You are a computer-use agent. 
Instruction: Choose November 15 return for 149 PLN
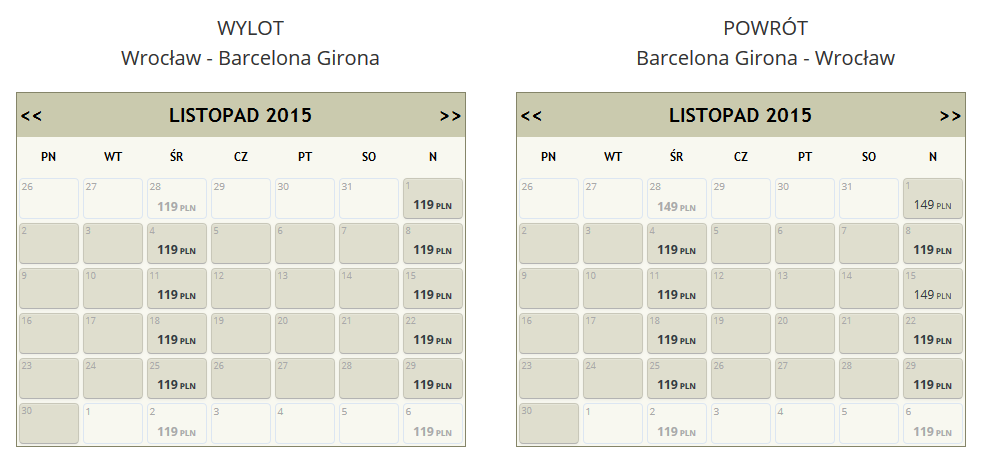tap(933, 288)
